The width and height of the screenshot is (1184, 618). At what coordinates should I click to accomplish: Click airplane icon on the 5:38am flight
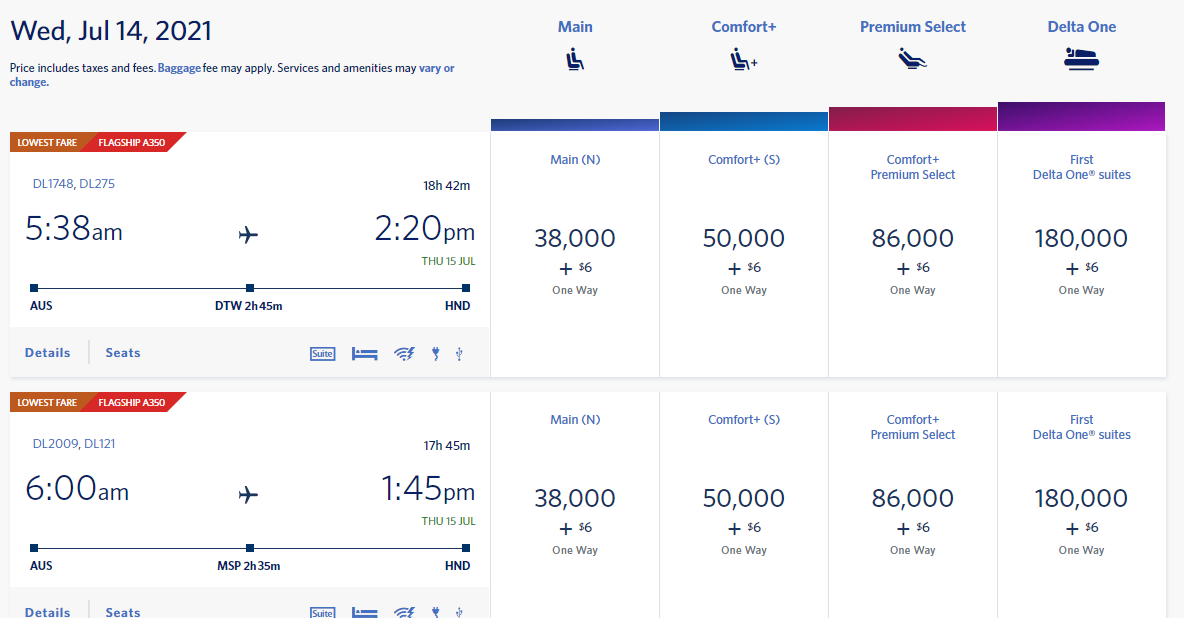[248, 235]
